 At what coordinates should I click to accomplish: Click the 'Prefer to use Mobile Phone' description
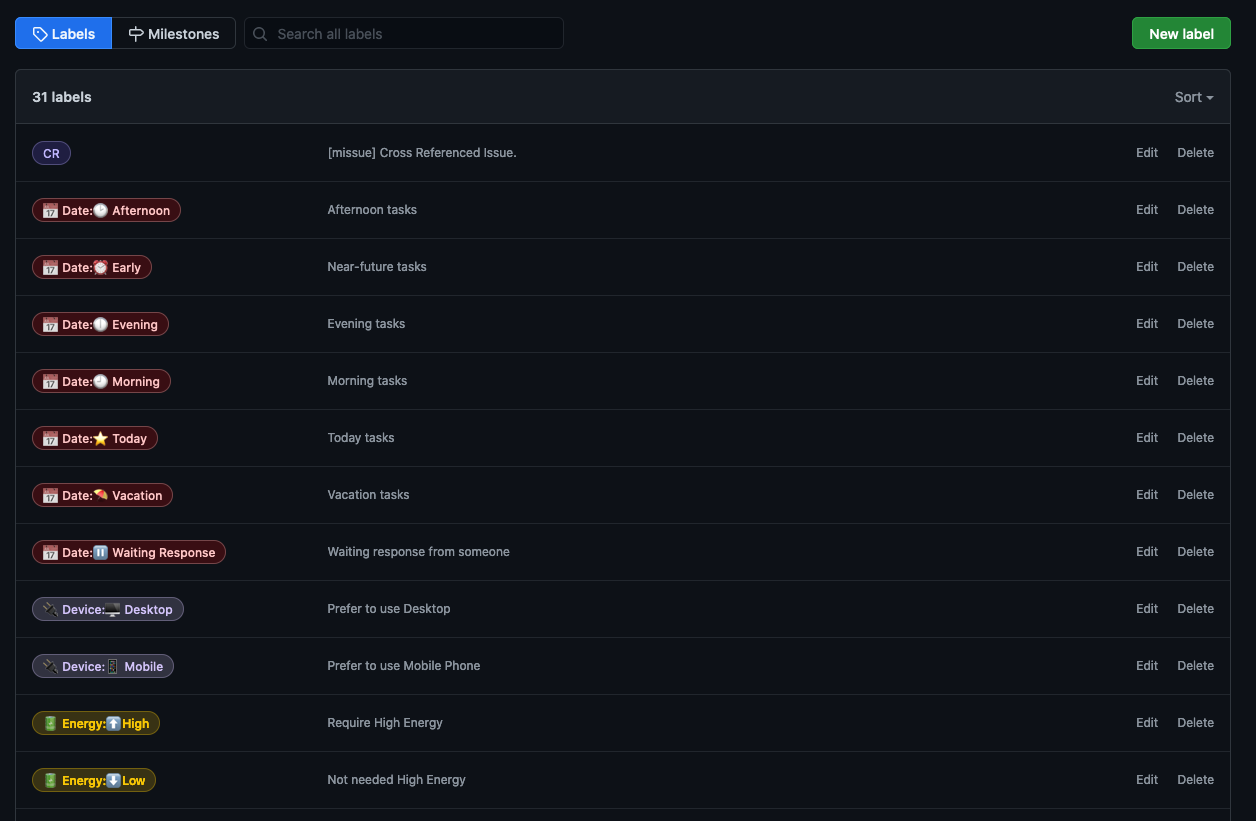click(404, 666)
